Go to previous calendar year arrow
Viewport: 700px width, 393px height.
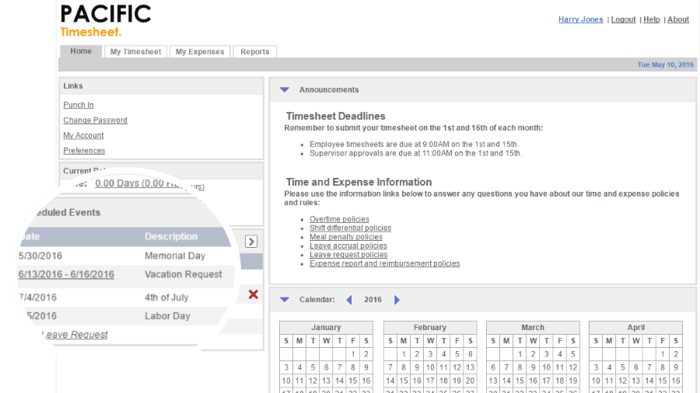(x=349, y=300)
